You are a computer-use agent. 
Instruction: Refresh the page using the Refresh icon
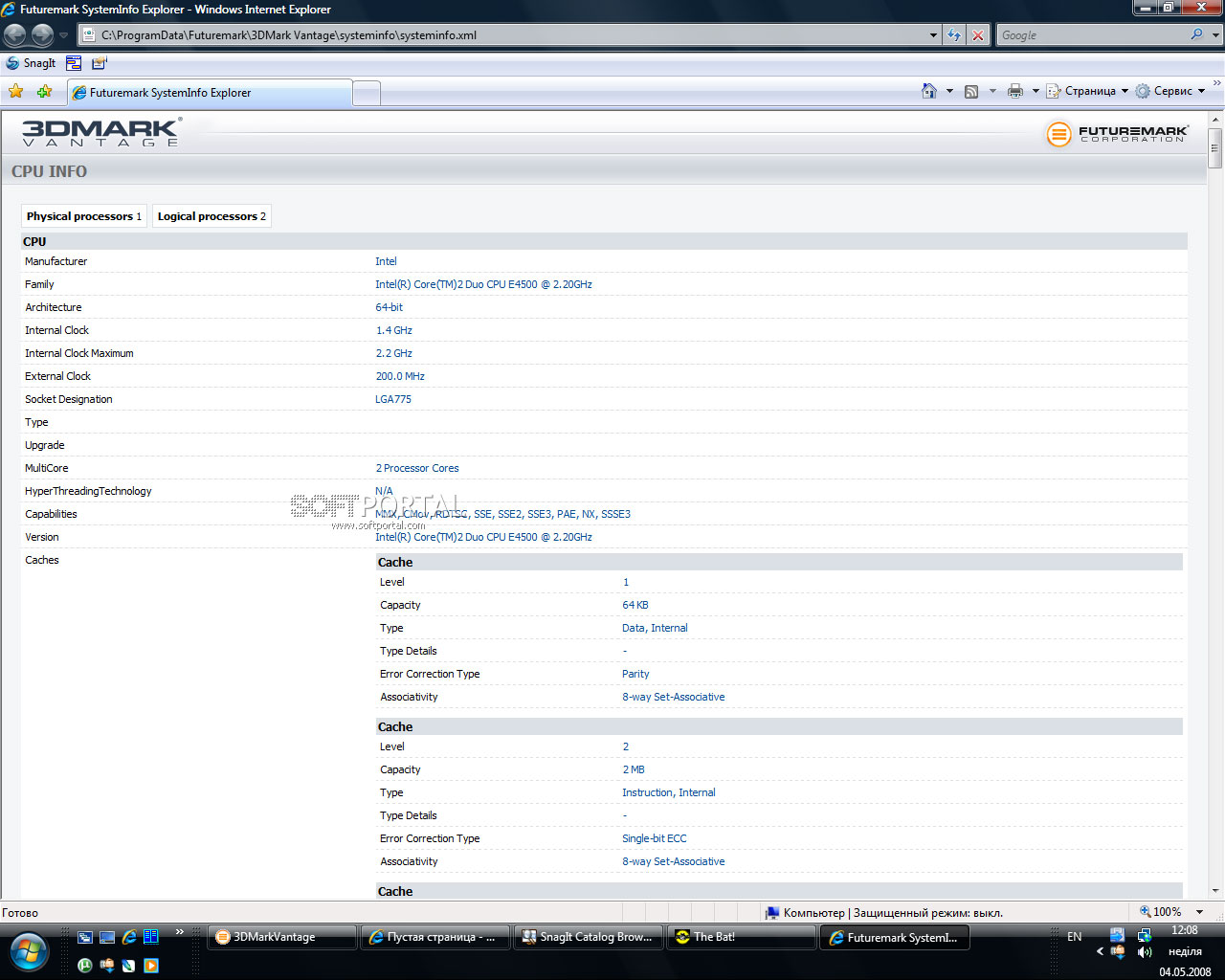click(954, 35)
